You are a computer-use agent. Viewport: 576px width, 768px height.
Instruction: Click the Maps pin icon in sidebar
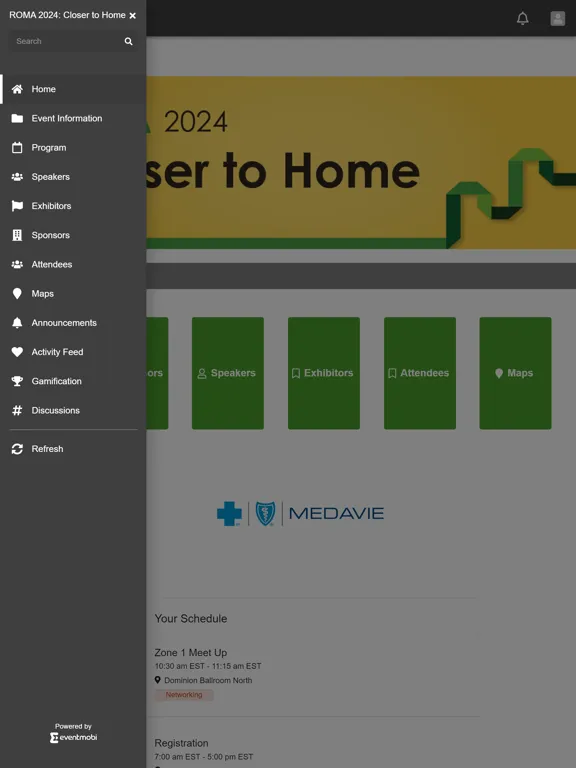click(17, 294)
